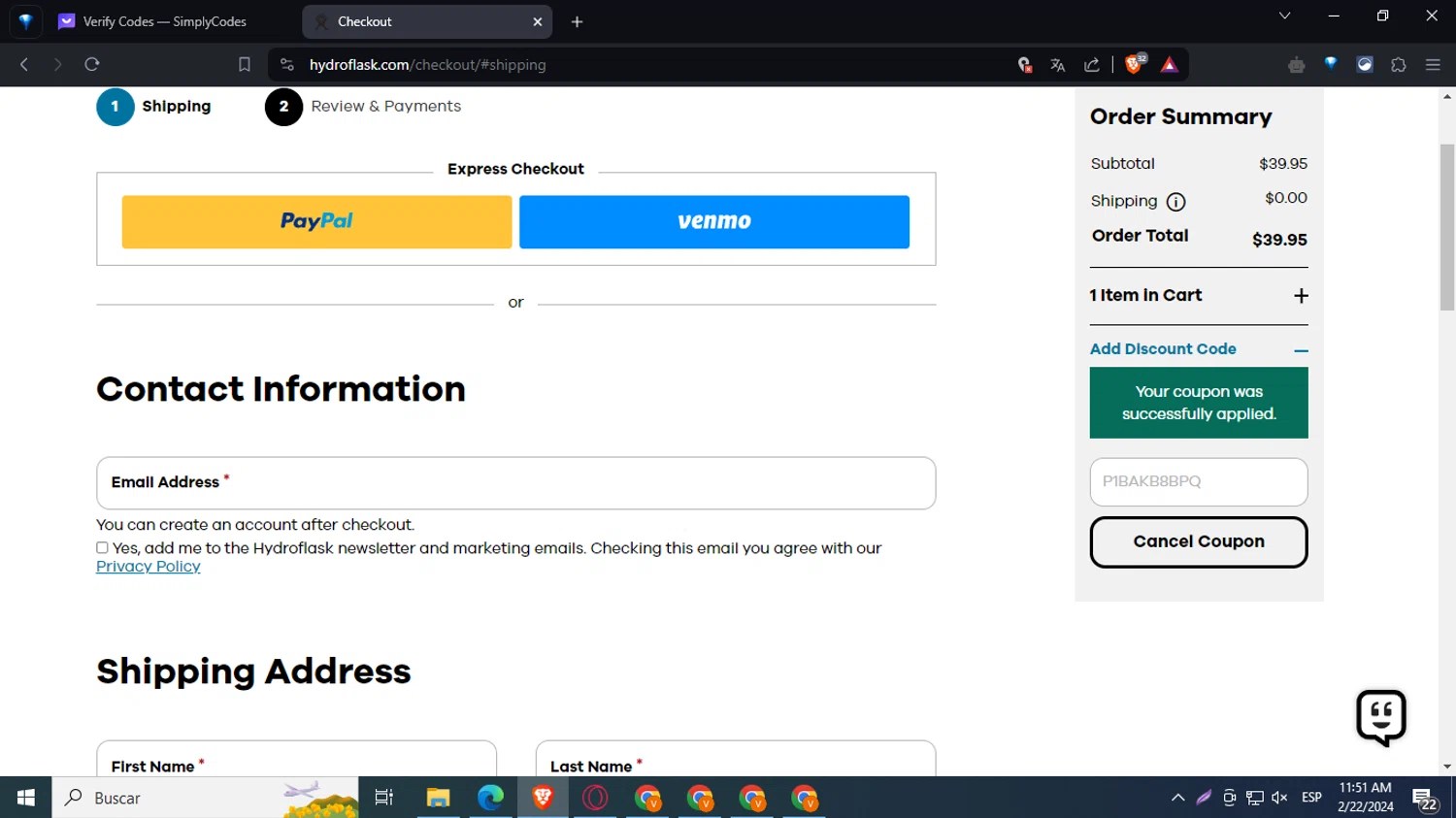This screenshot has width=1456, height=818.
Task: Open the robot extension icon in the toolbar
Action: click(x=1297, y=65)
